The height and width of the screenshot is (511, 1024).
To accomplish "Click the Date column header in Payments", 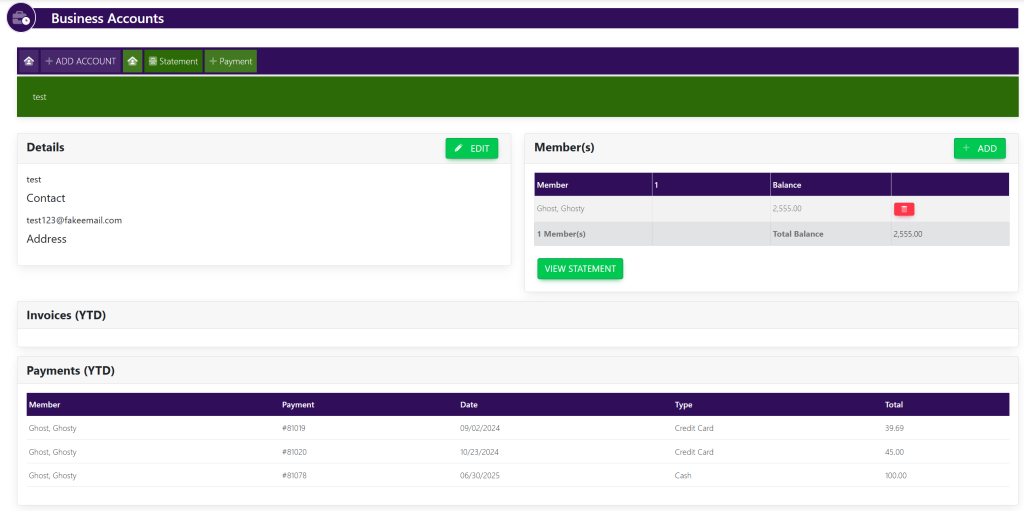I will coord(469,405).
